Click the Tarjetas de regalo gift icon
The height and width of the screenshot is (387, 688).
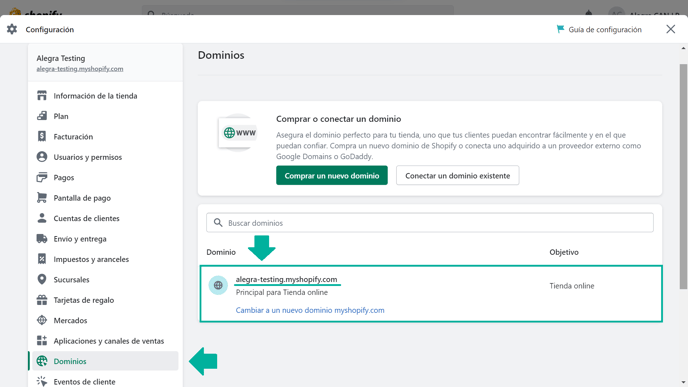(x=42, y=300)
